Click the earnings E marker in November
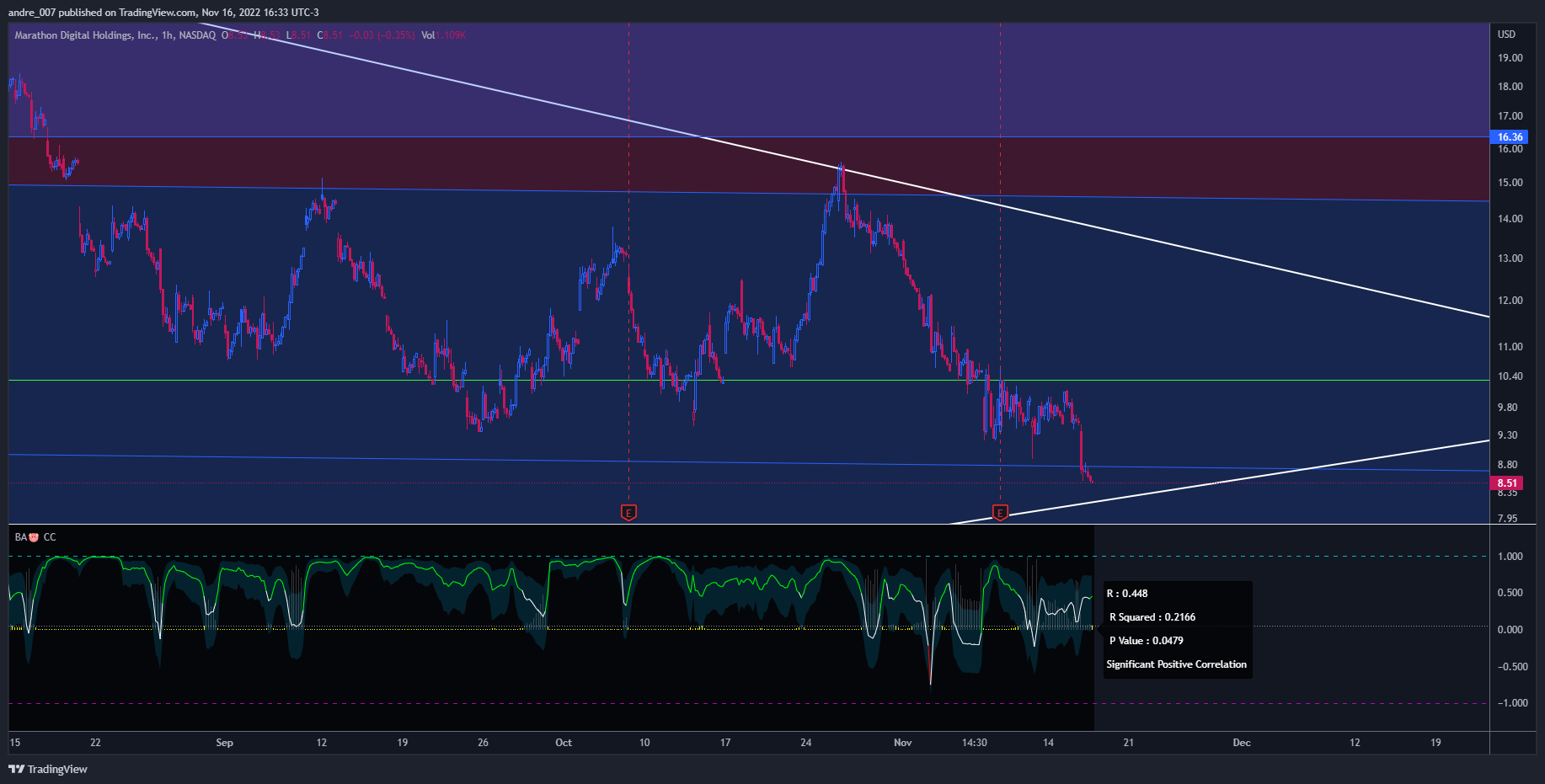Screen dimensions: 1545x784 [1000, 513]
